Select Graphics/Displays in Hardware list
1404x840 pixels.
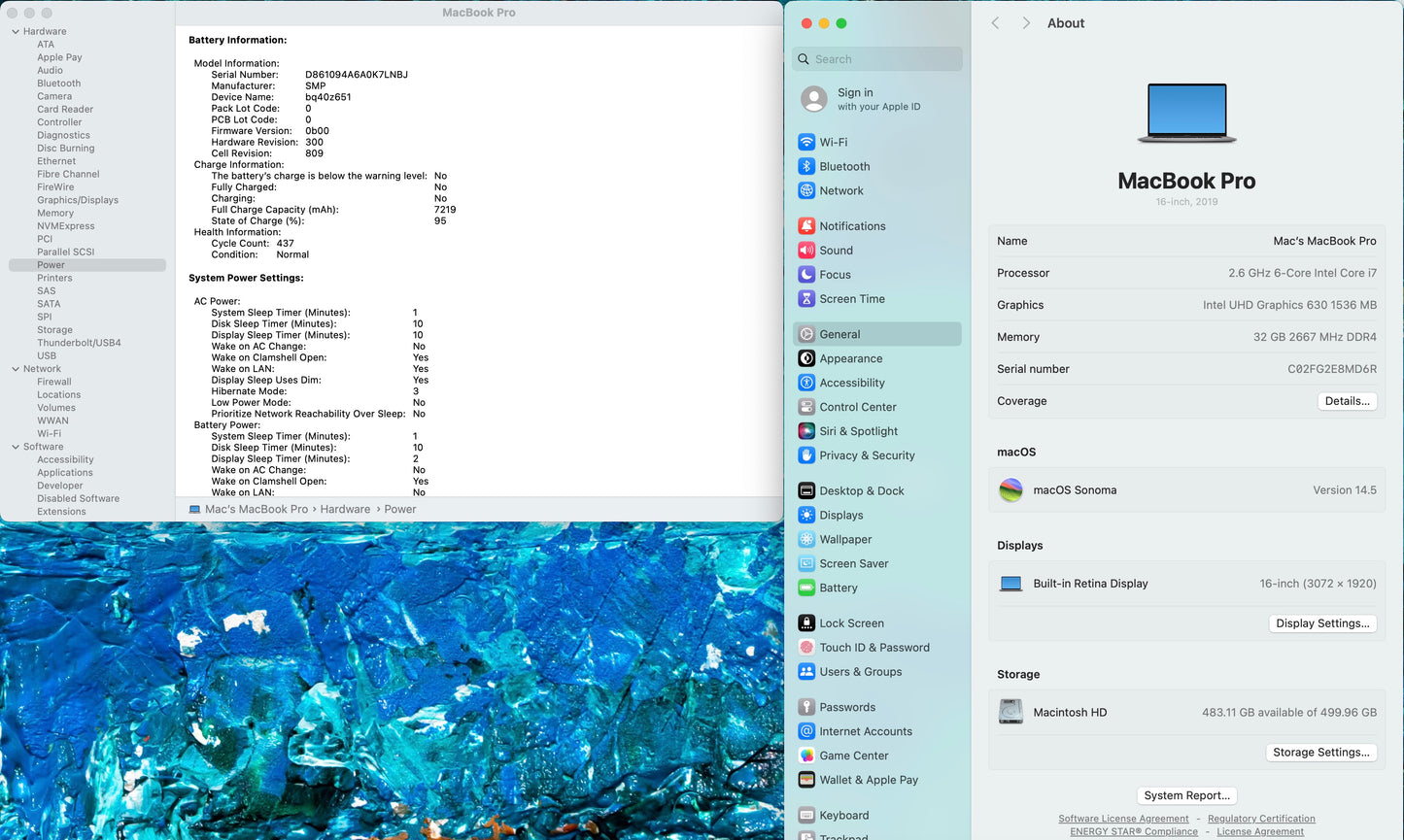(x=78, y=200)
